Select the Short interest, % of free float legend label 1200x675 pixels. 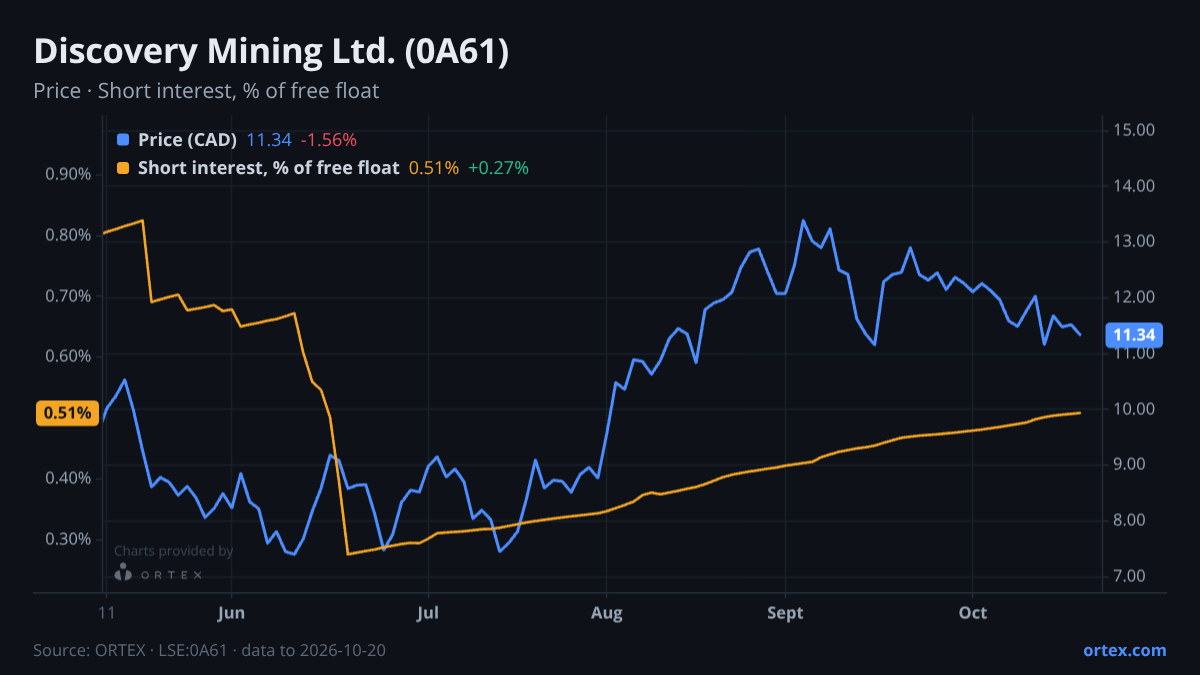pos(268,168)
